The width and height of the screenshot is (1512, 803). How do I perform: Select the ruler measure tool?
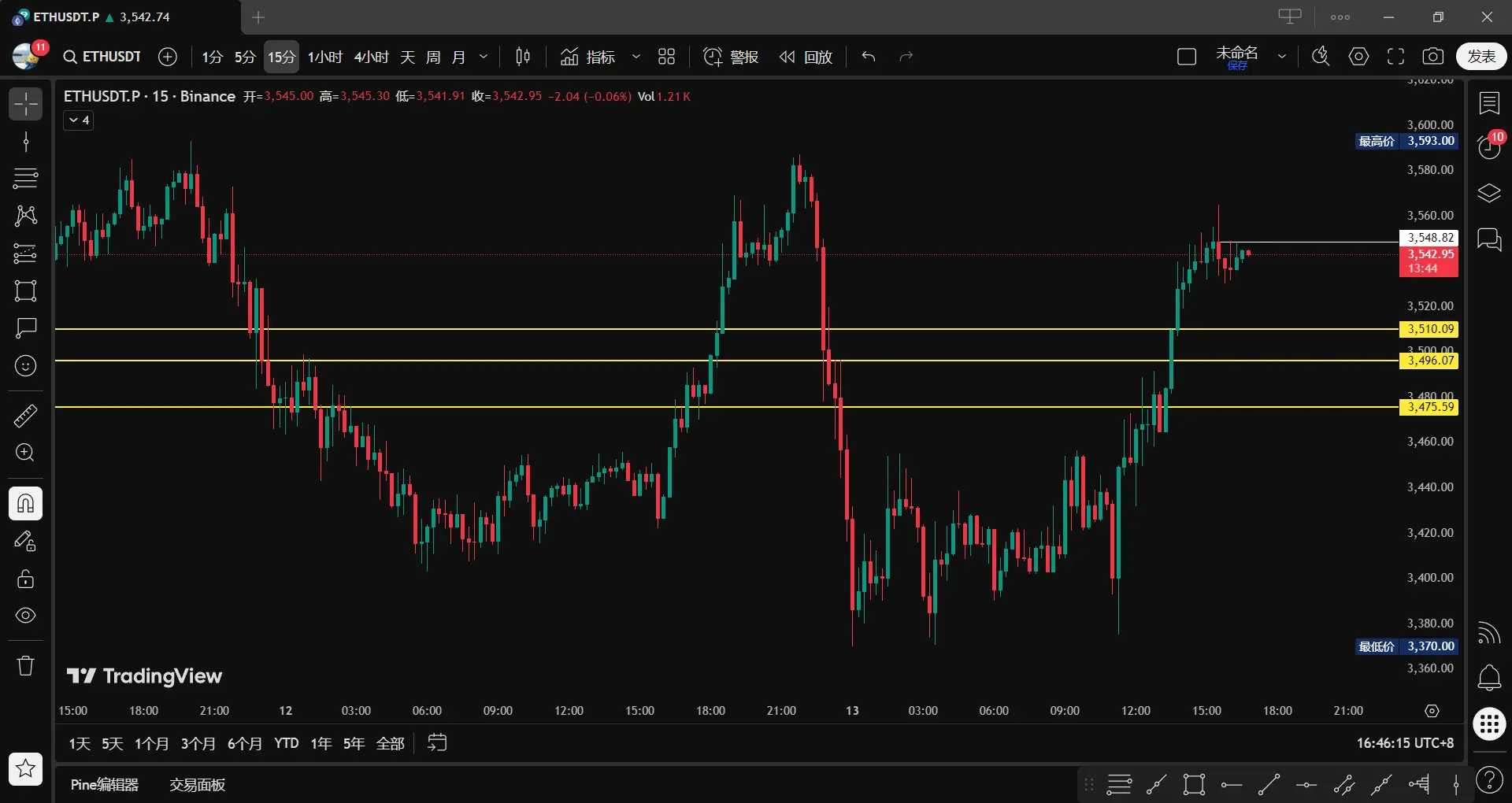tap(25, 415)
